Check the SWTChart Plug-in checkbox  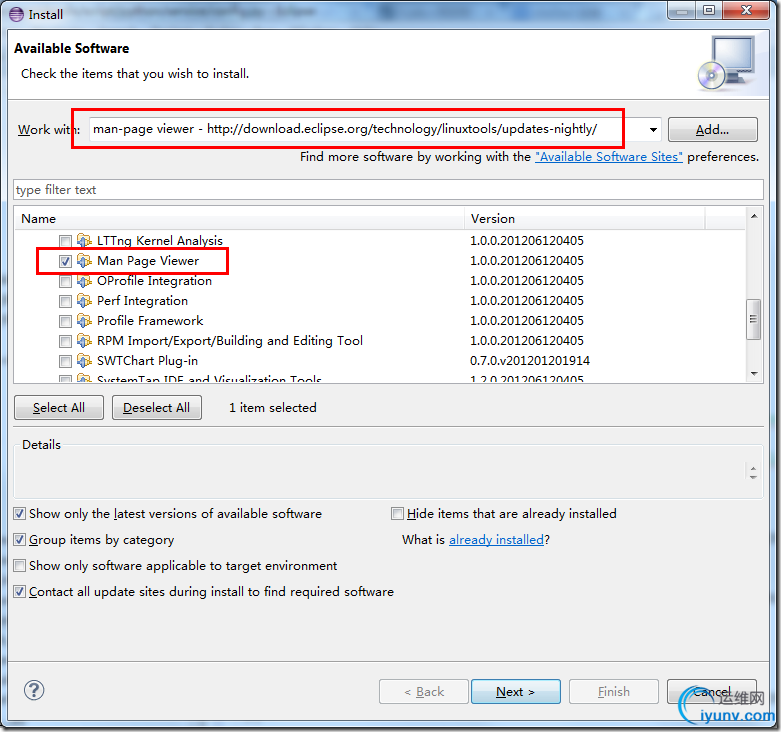(65, 361)
